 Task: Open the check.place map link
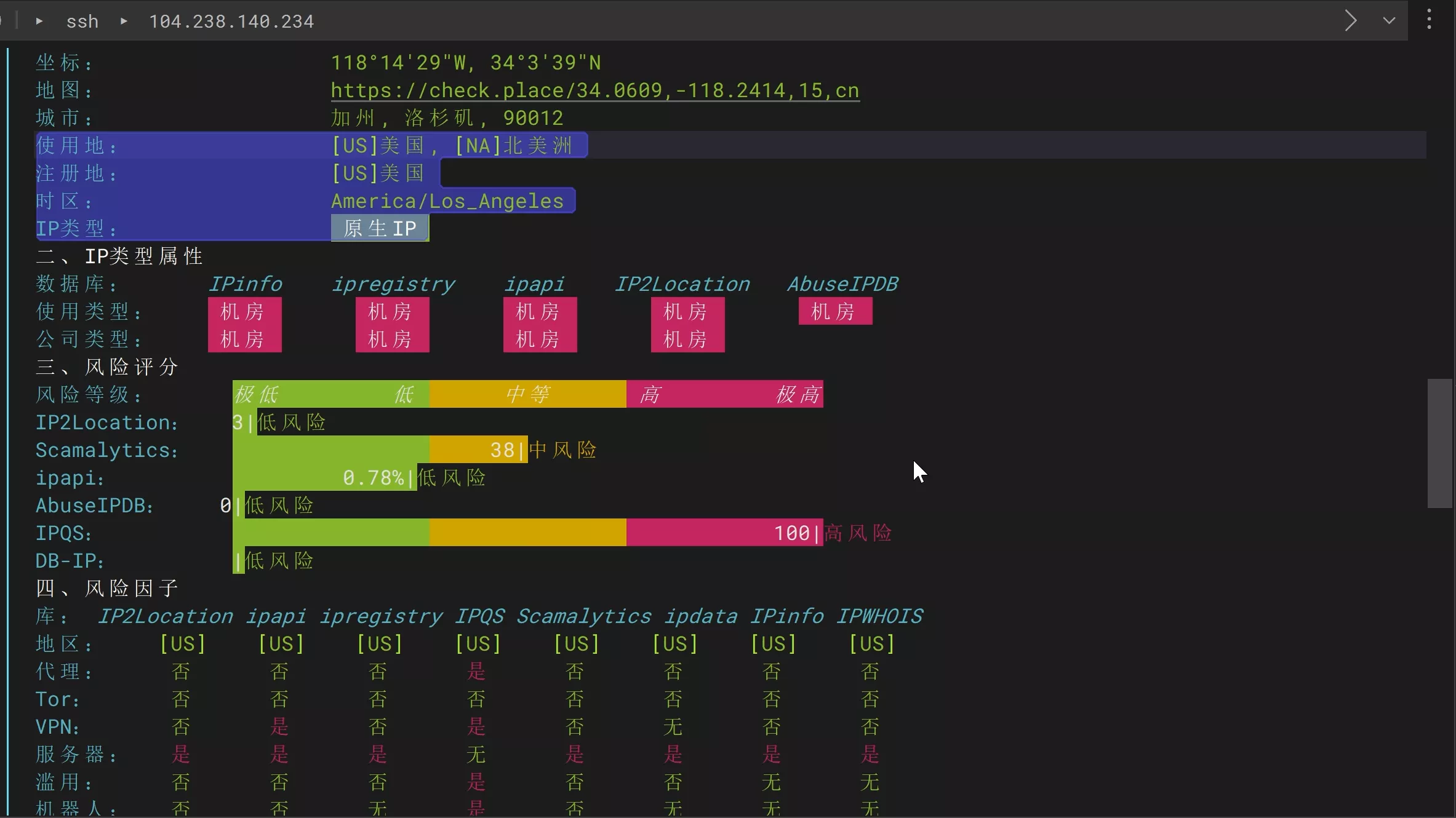coord(594,90)
